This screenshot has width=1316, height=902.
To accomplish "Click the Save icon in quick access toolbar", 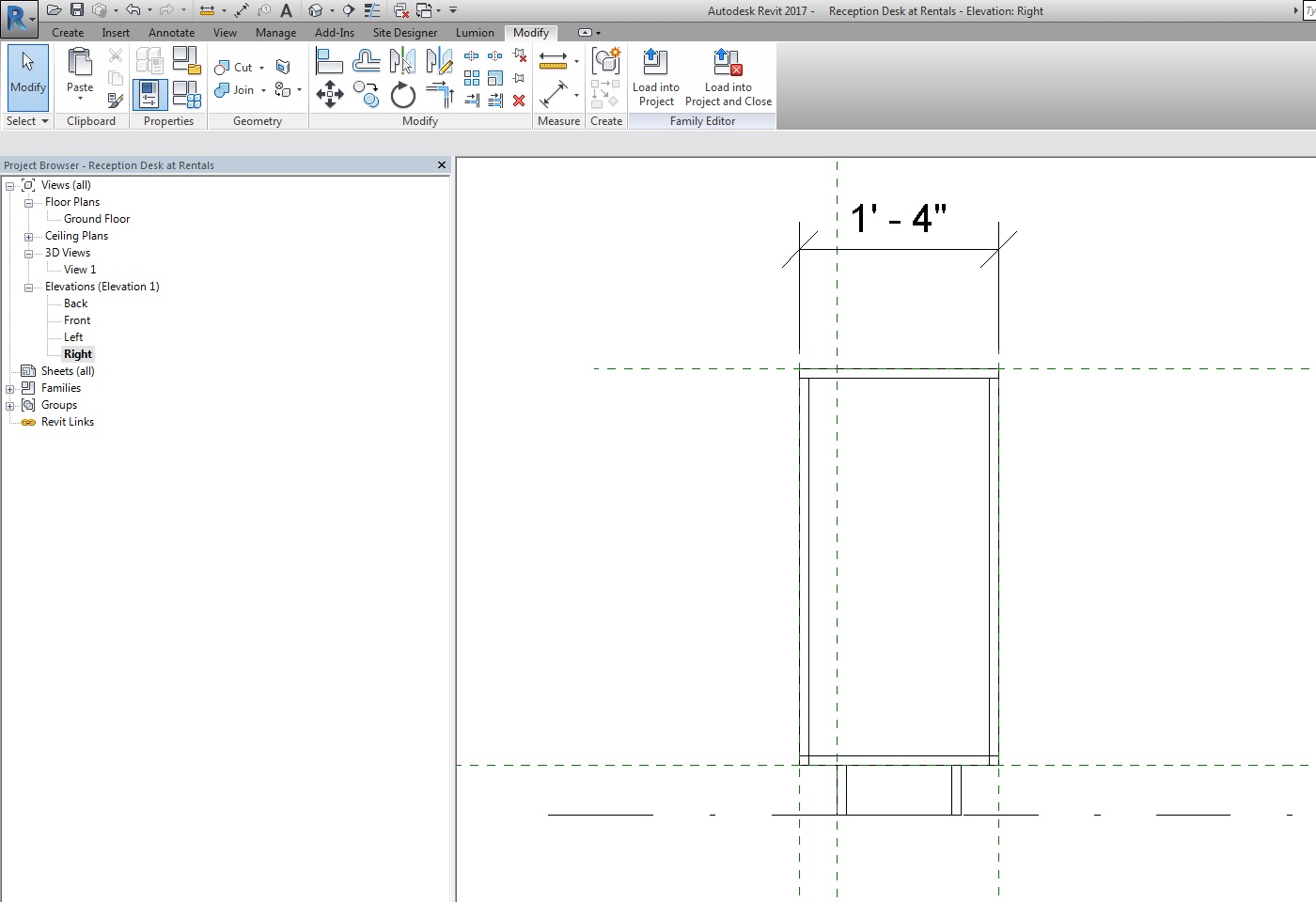I will [x=77, y=10].
